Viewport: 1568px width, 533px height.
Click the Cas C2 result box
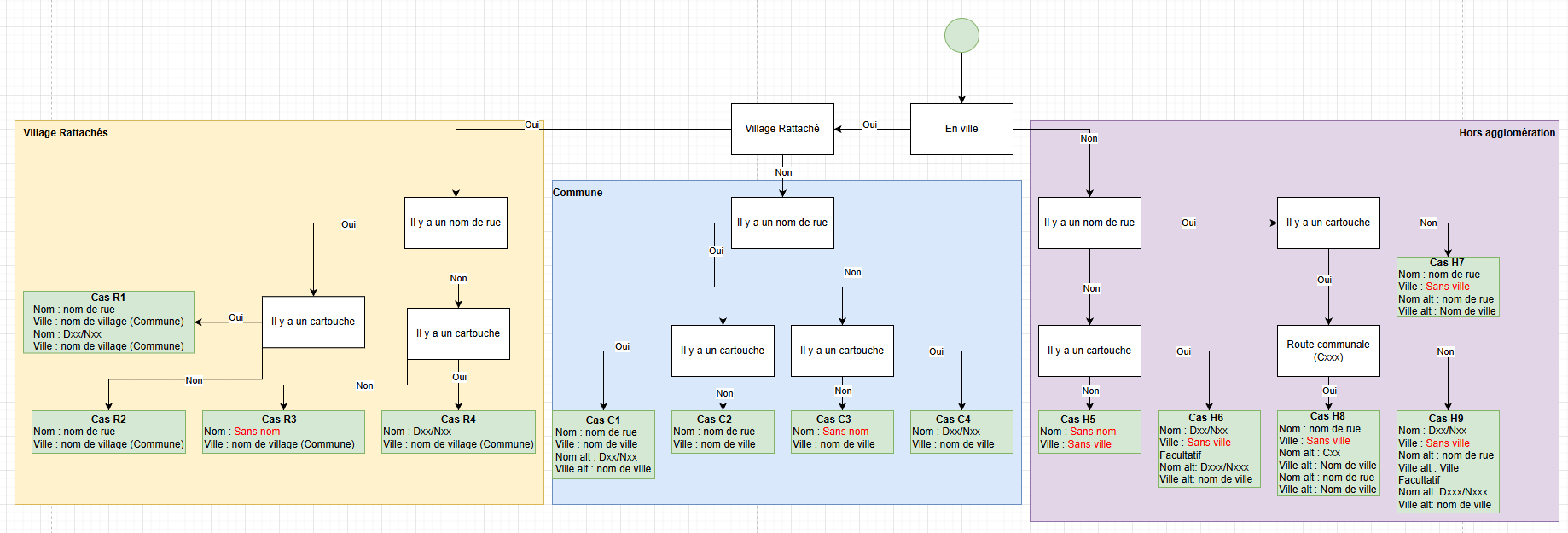(x=723, y=432)
